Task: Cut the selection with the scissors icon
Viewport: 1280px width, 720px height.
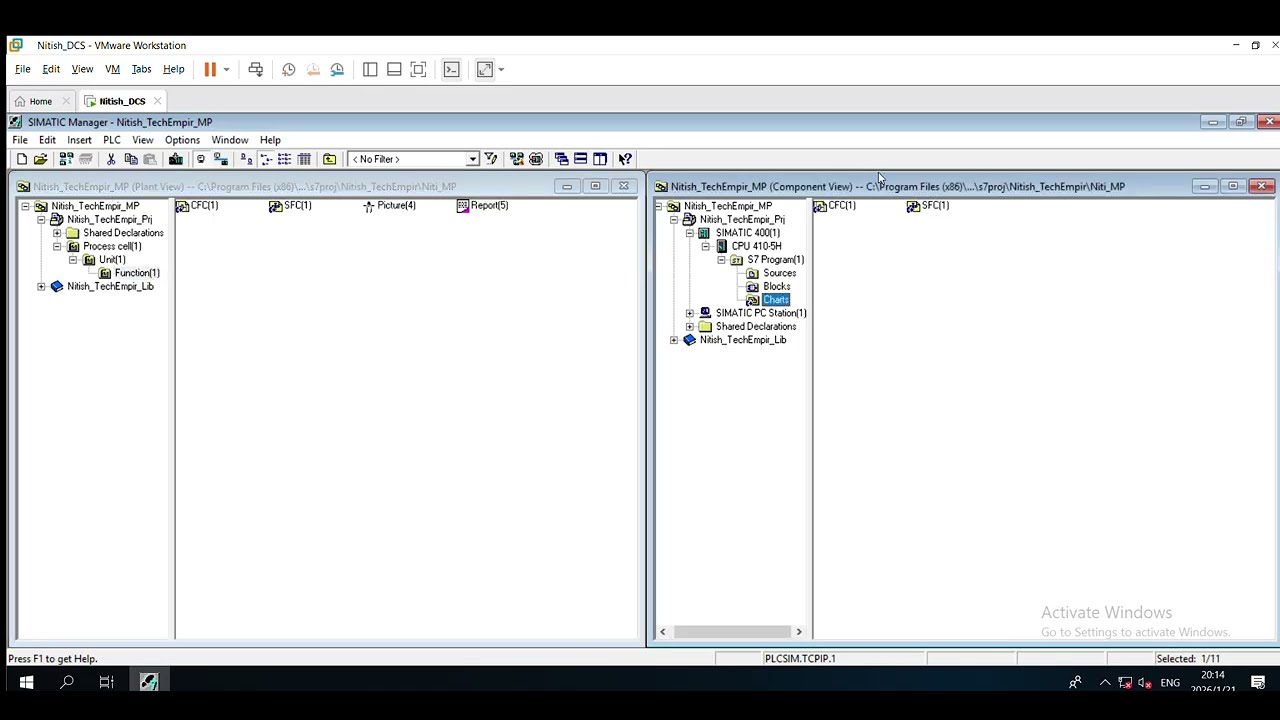Action: [111, 159]
